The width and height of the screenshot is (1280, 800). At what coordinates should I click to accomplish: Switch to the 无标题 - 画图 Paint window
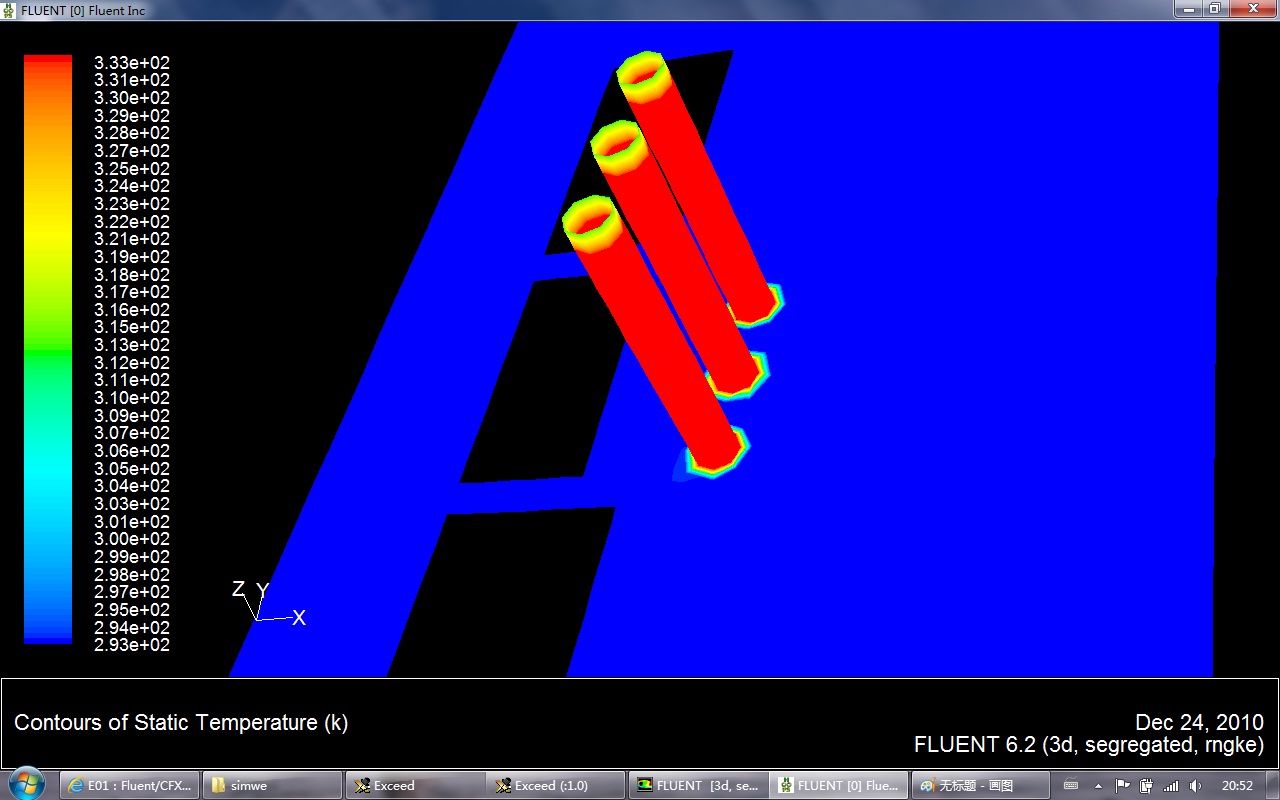(979, 785)
